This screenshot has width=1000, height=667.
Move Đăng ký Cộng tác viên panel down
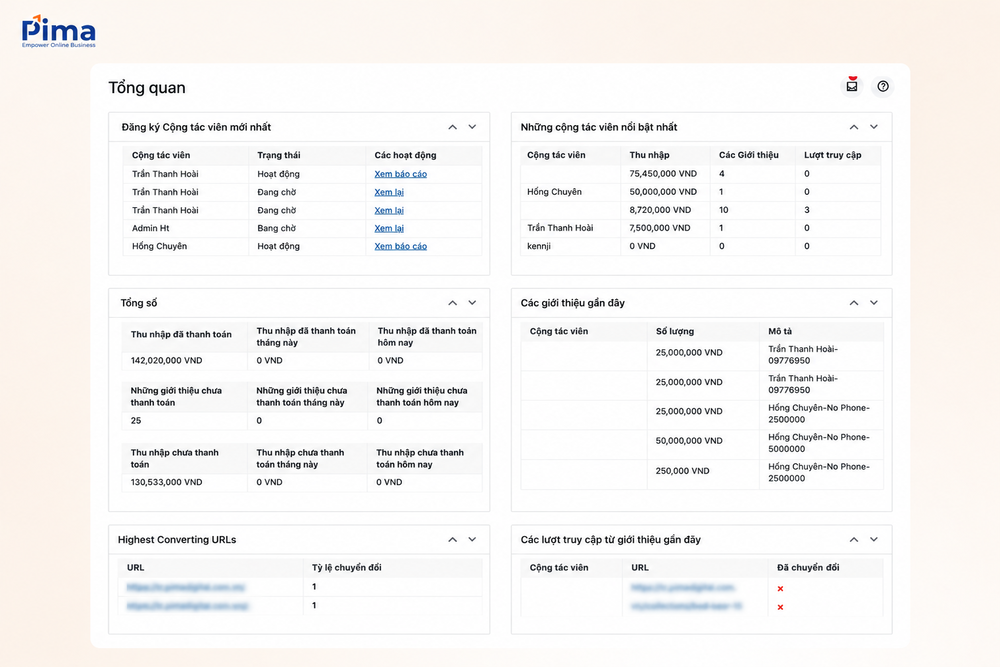472,127
